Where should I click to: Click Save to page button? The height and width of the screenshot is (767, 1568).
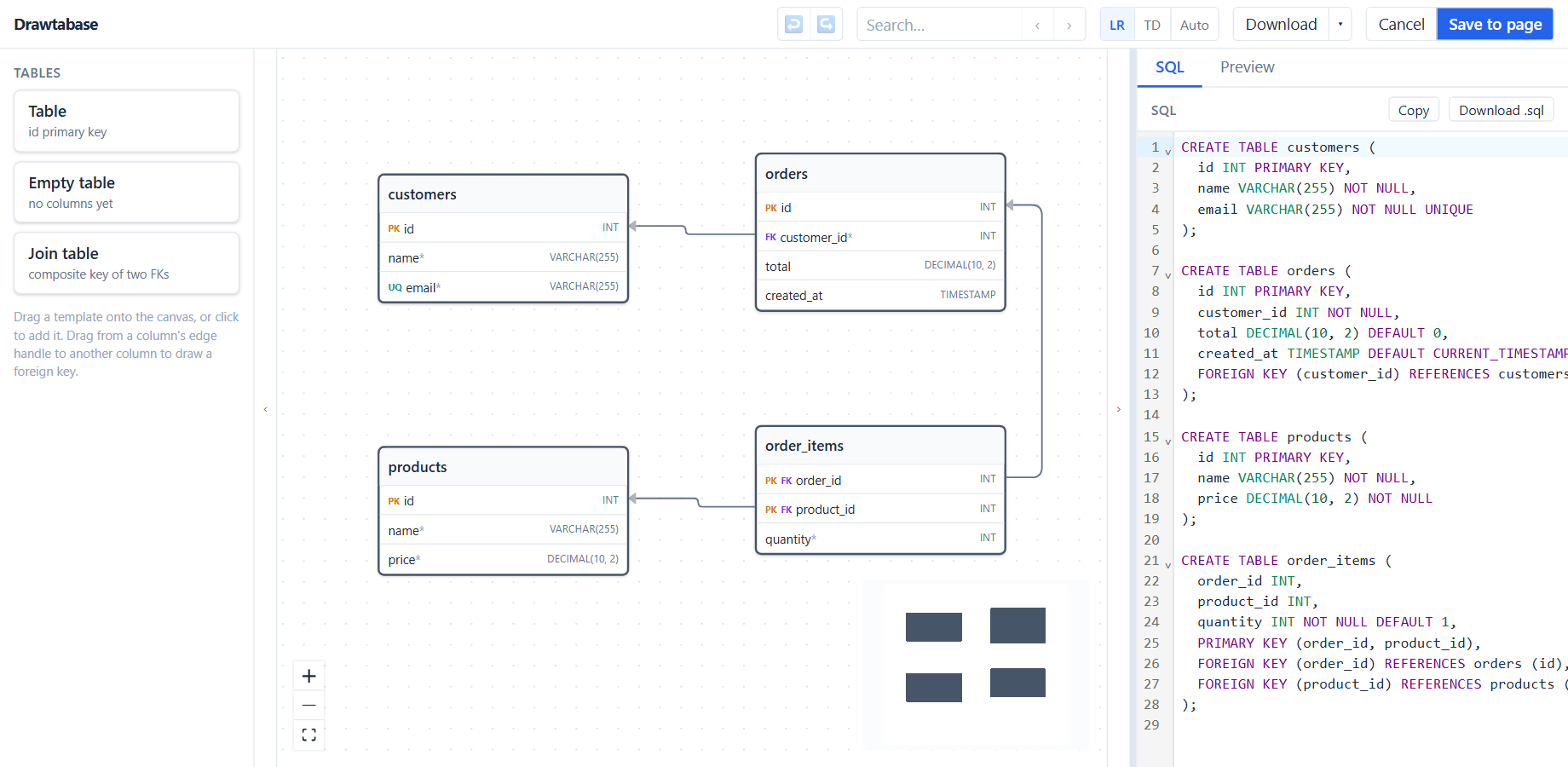[1495, 25]
